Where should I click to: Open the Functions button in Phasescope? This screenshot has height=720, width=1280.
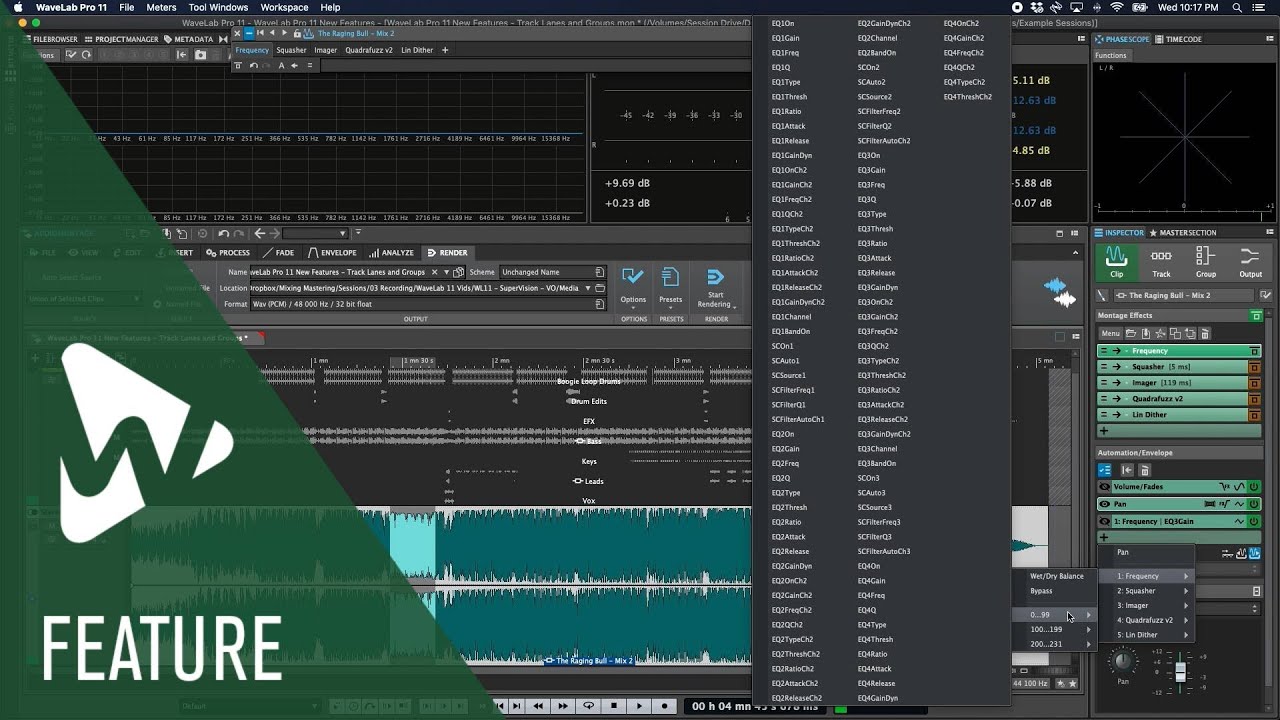click(x=1110, y=55)
